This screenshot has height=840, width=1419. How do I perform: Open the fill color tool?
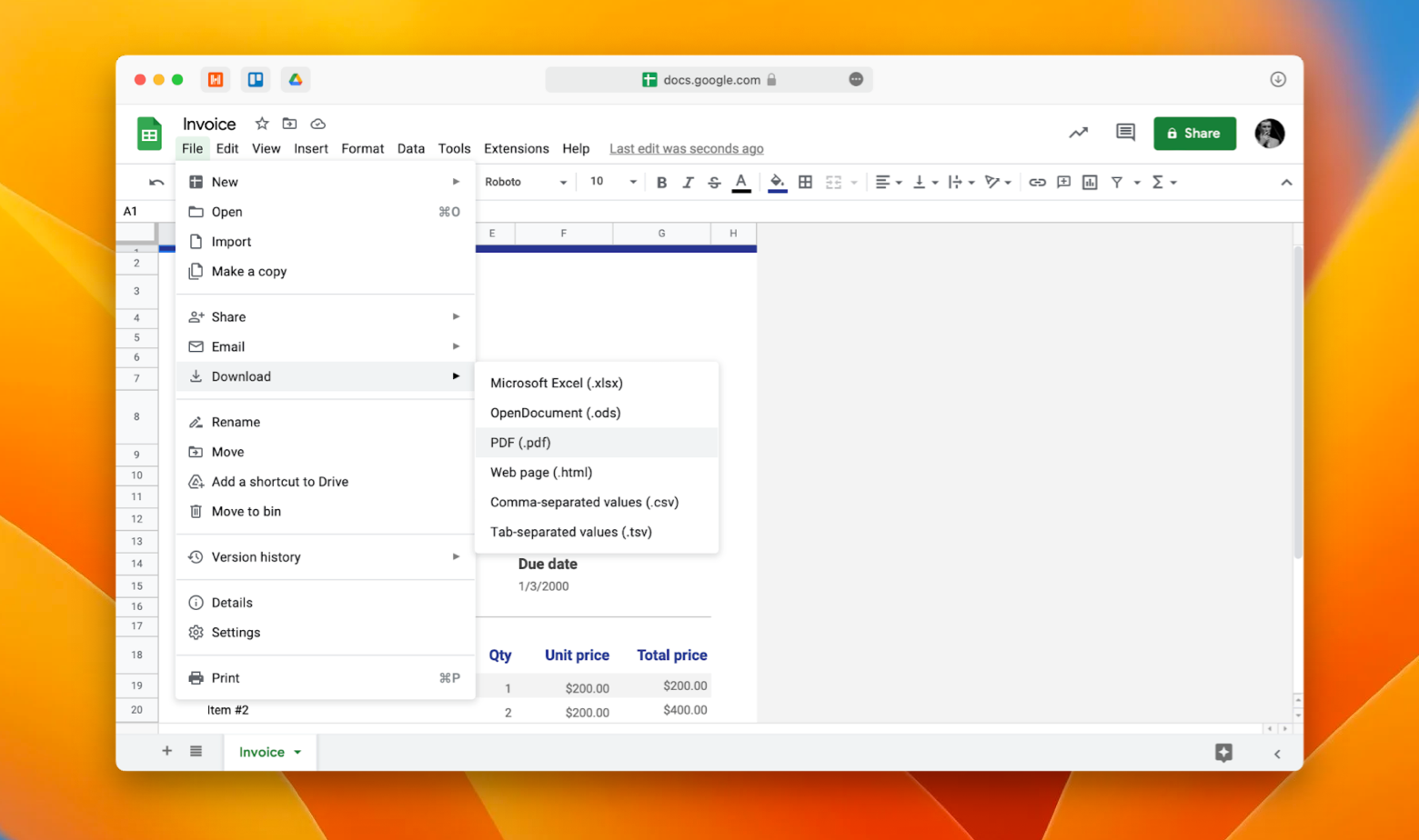[x=776, y=182]
